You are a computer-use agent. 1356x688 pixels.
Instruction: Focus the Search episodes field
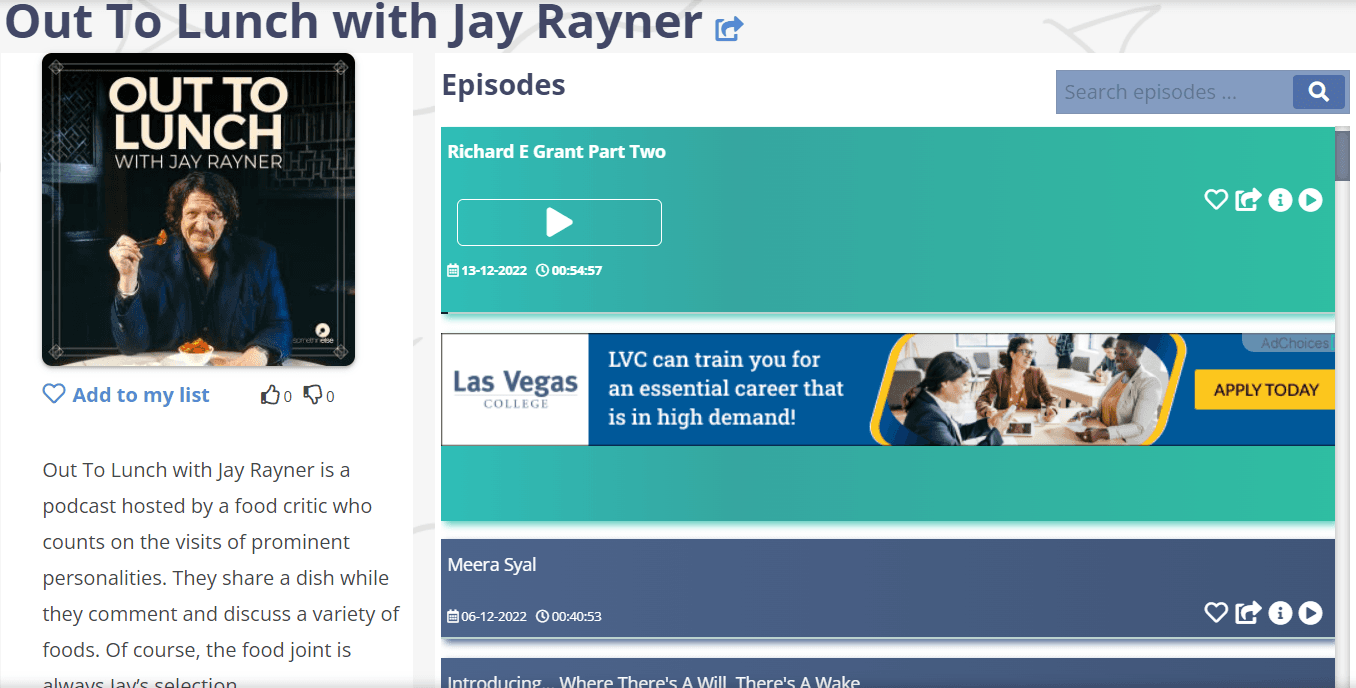pos(1175,92)
